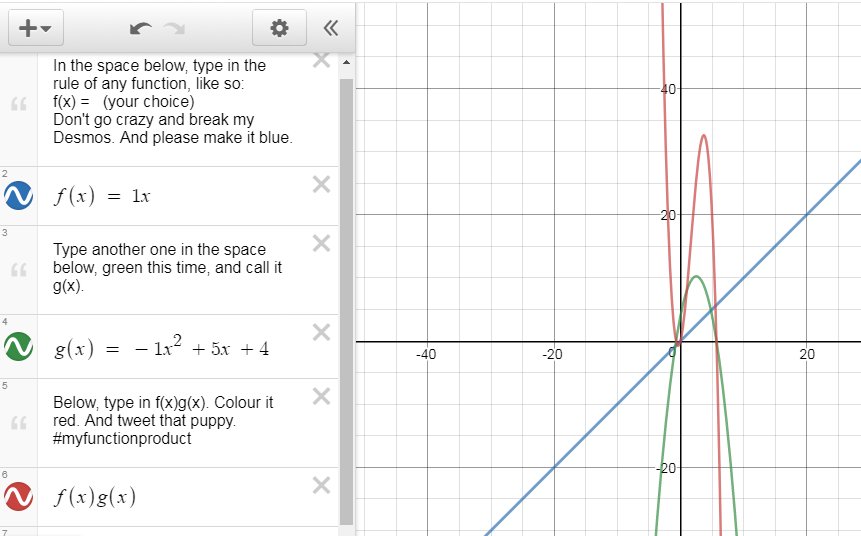The image size is (861, 536).
Task: Click the expression list scrollbar thumb
Action: coord(346,301)
